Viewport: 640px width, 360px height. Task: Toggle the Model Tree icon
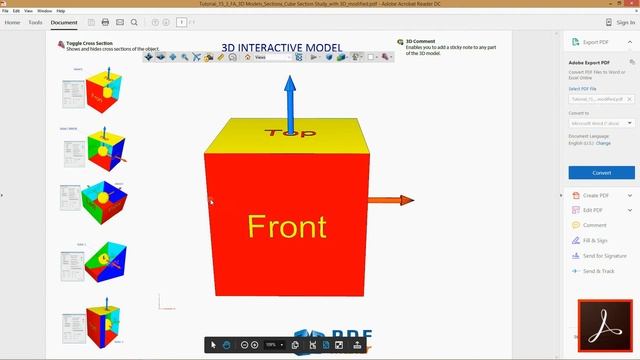click(x=299, y=57)
